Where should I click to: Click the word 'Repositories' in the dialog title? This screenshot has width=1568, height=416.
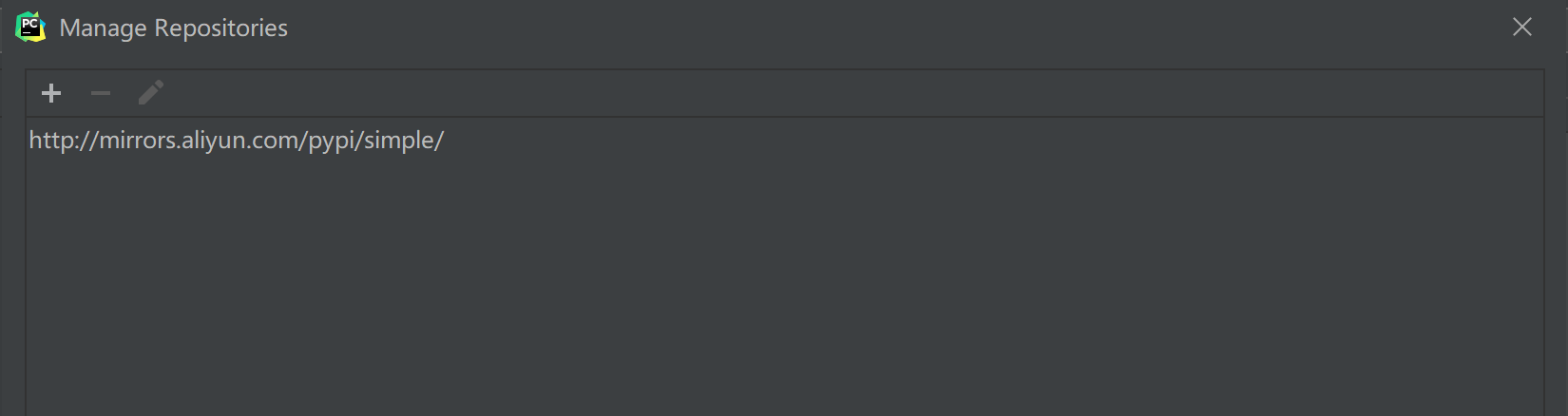220,28
